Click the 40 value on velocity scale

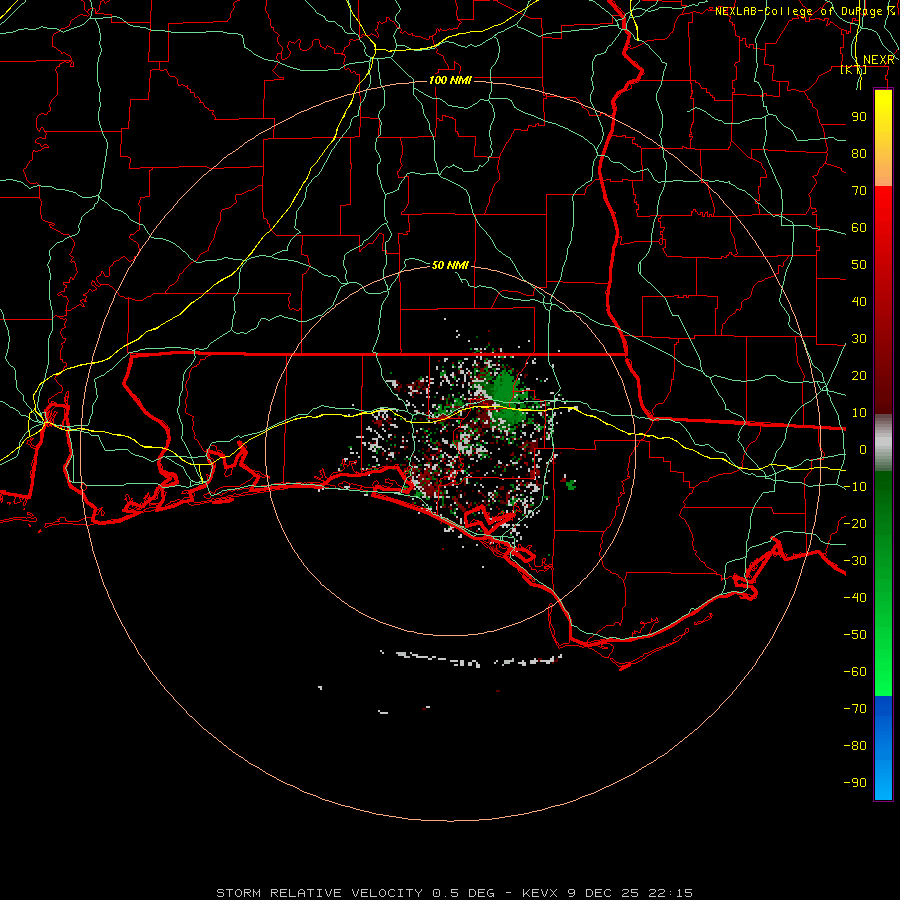point(859,302)
